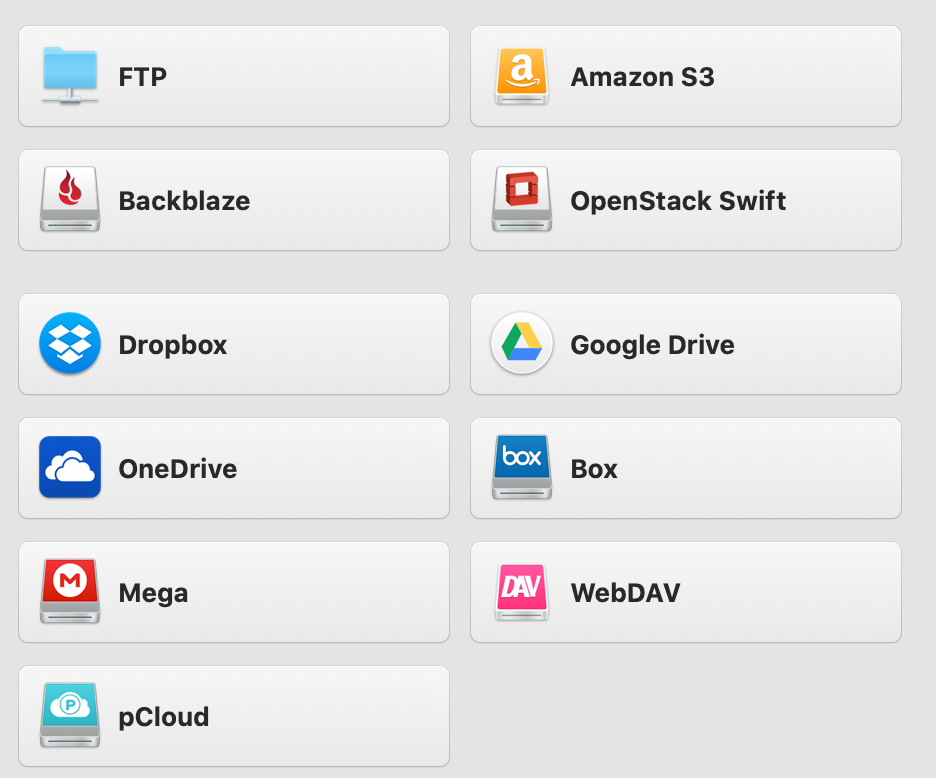Choose the pCloud connection button
The height and width of the screenshot is (778, 936).
tap(234, 716)
